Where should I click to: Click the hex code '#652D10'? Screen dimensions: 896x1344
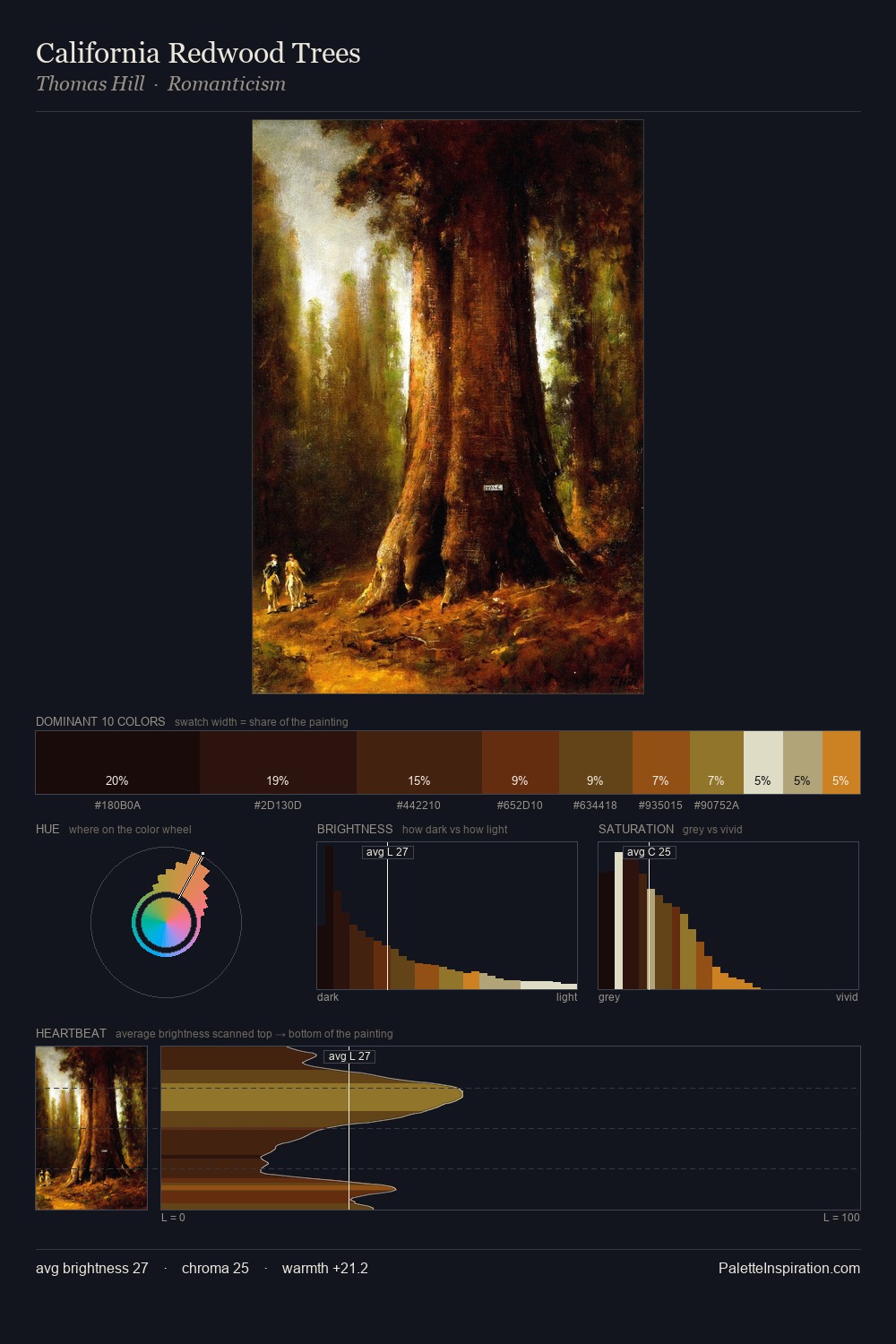coord(520,806)
